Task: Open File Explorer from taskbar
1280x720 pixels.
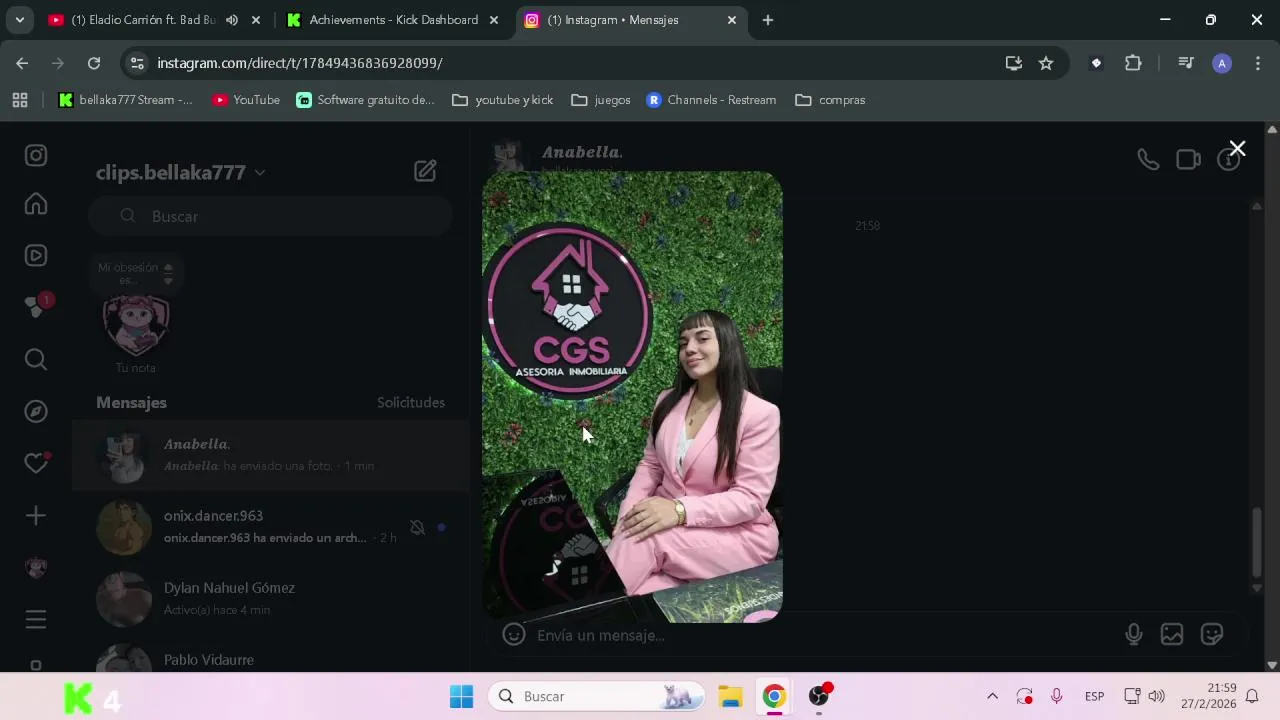Action: pyautogui.click(x=731, y=696)
